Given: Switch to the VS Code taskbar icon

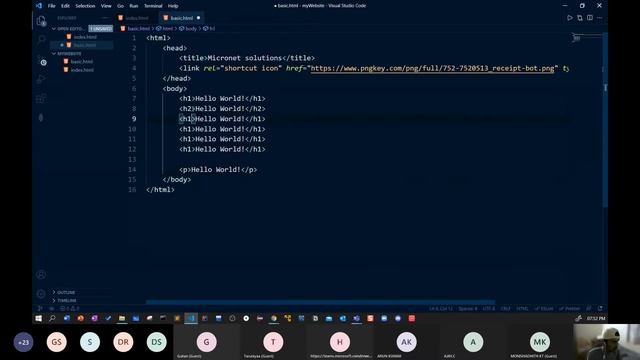Looking at the screenshot, I should click(191, 318).
